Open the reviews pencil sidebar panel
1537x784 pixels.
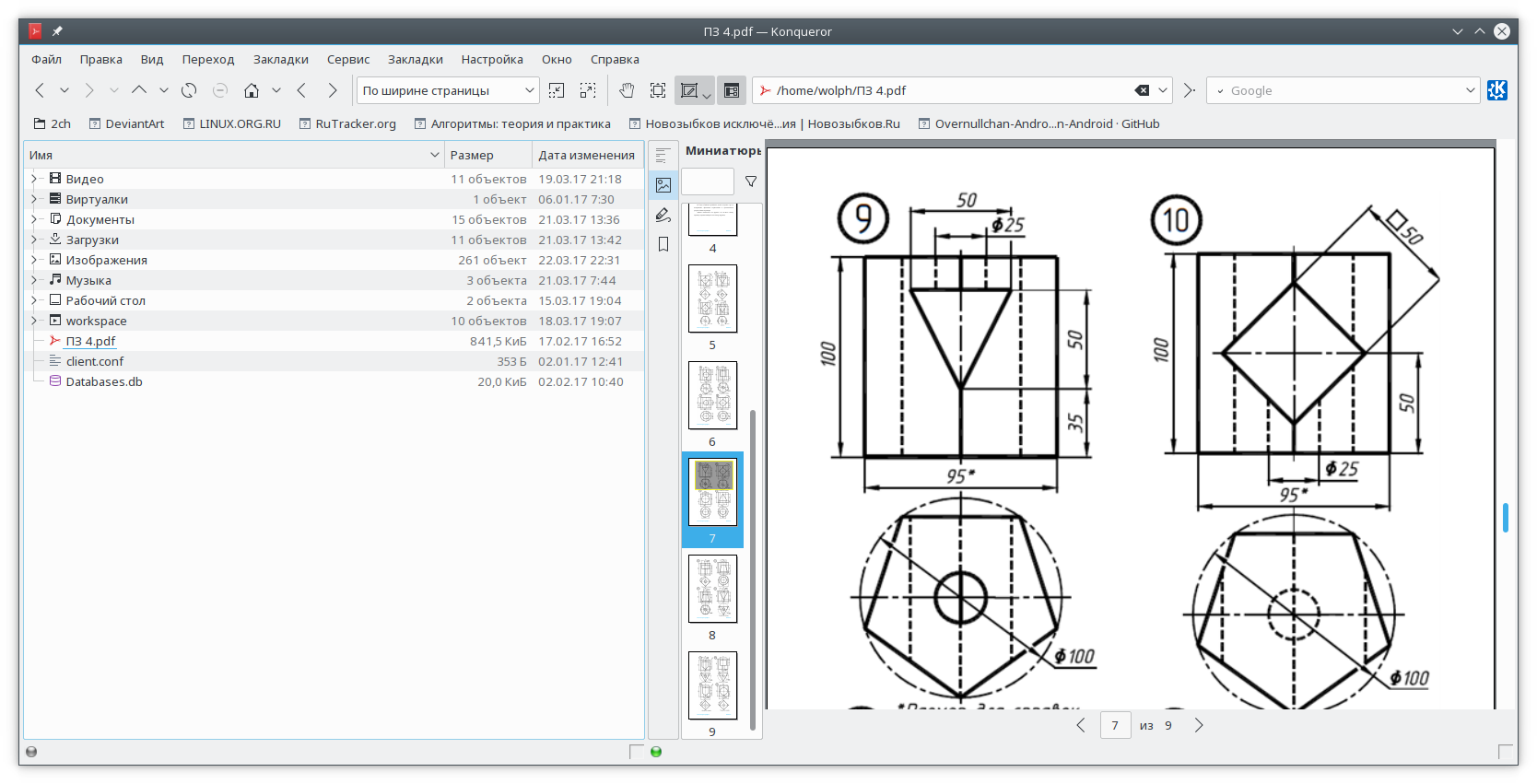pos(663,215)
